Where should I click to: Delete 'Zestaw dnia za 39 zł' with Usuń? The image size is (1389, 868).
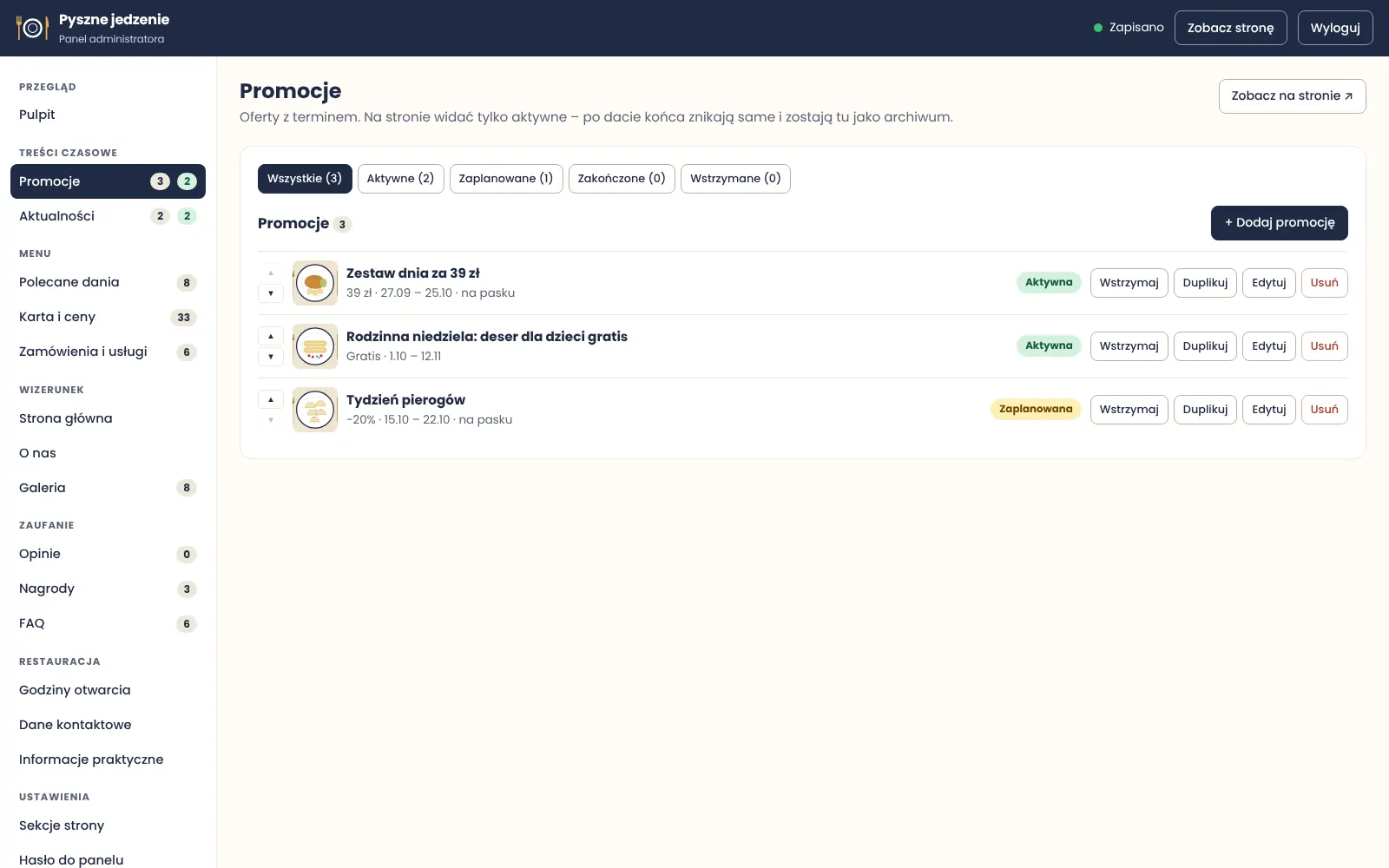[x=1325, y=283]
